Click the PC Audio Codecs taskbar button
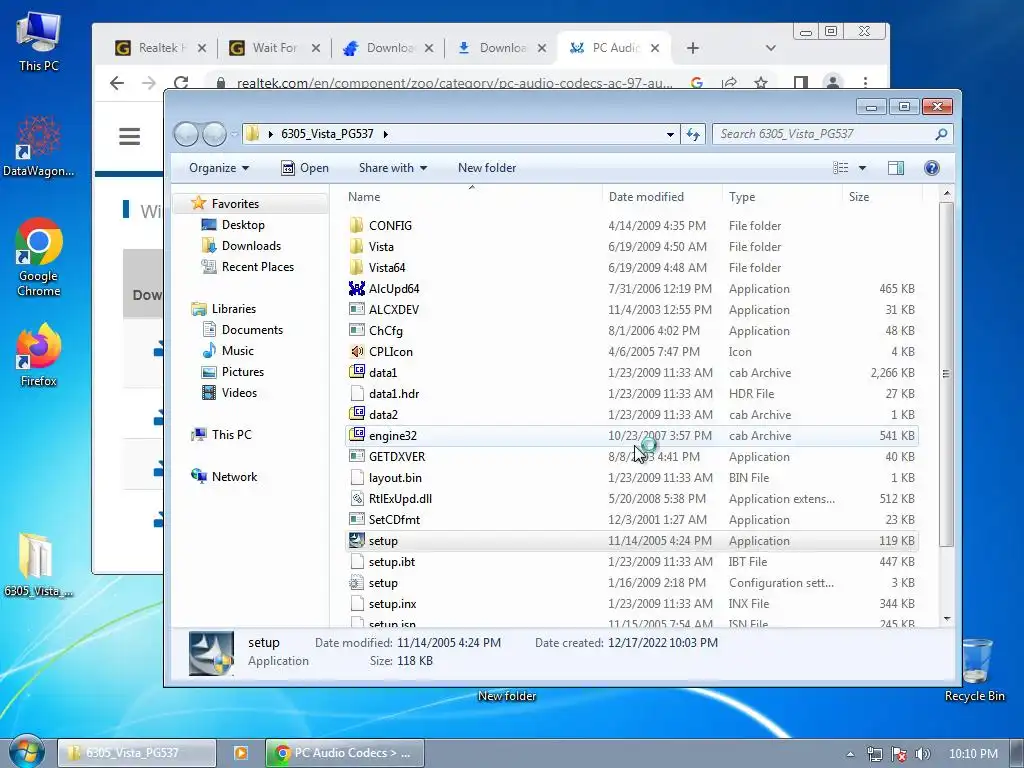This screenshot has height=768, width=1024. click(x=345, y=753)
